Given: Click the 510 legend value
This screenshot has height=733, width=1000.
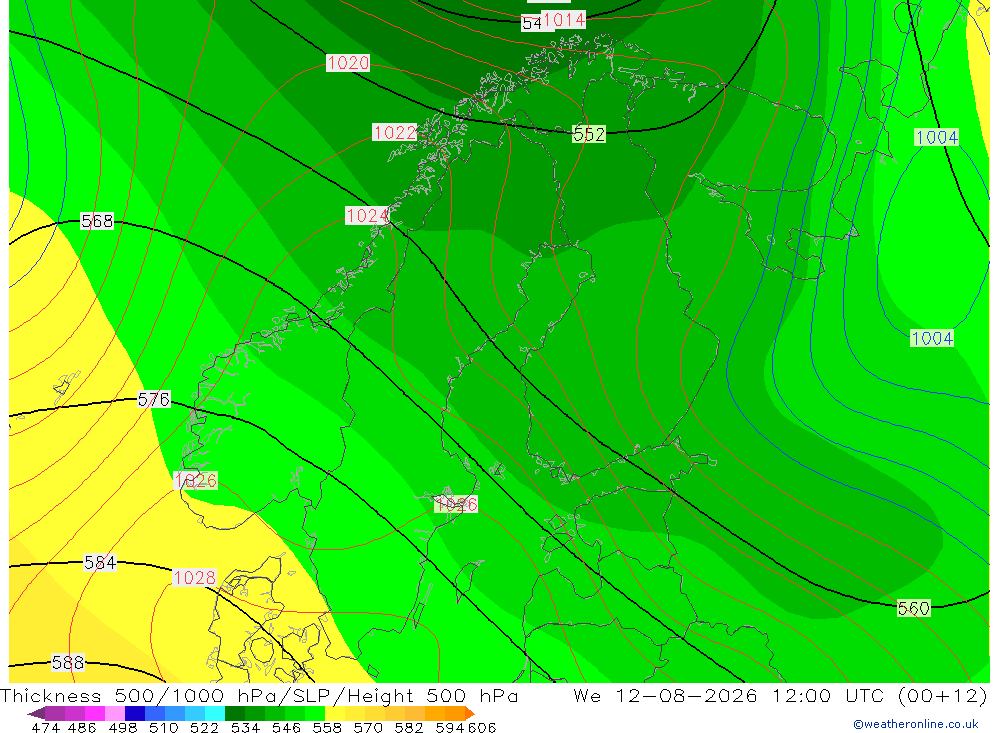Looking at the screenshot, I should (x=163, y=727).
